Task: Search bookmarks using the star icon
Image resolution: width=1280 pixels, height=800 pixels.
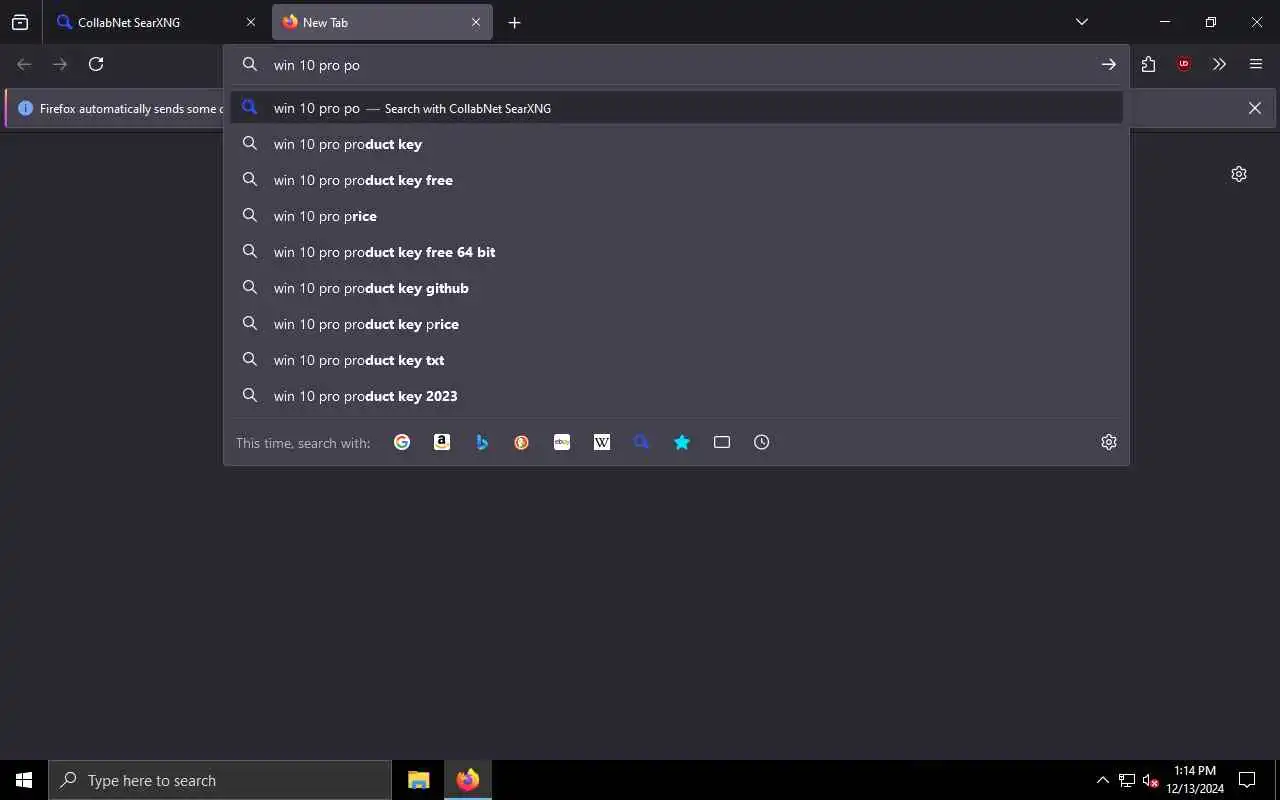Action: [x=682, y=442]
